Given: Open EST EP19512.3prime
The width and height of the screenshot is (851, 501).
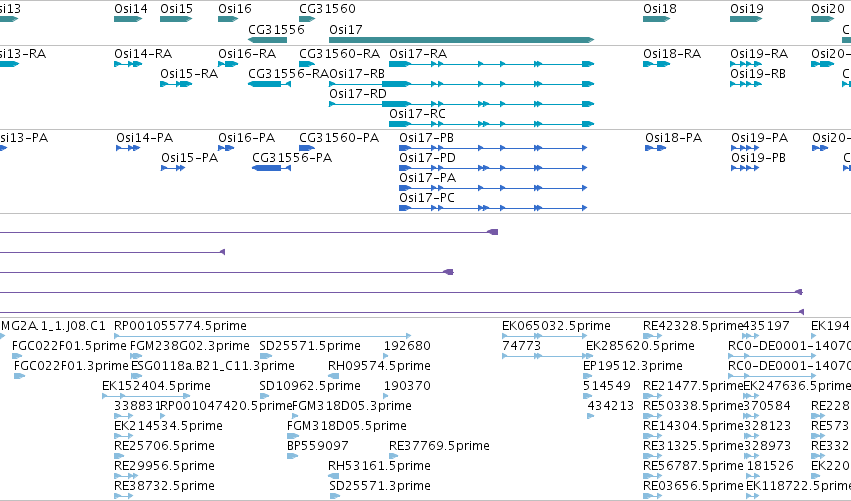Looking at the screenshot, I should (633, 366).
